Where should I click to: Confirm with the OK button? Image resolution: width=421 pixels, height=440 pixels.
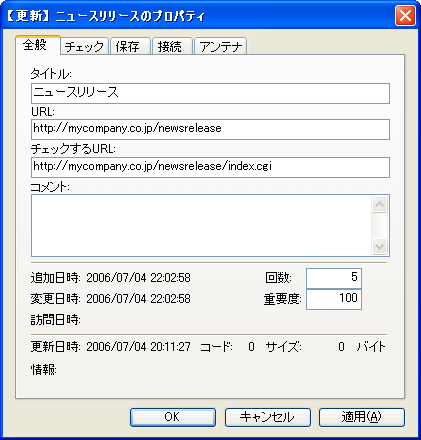(173, 417)
